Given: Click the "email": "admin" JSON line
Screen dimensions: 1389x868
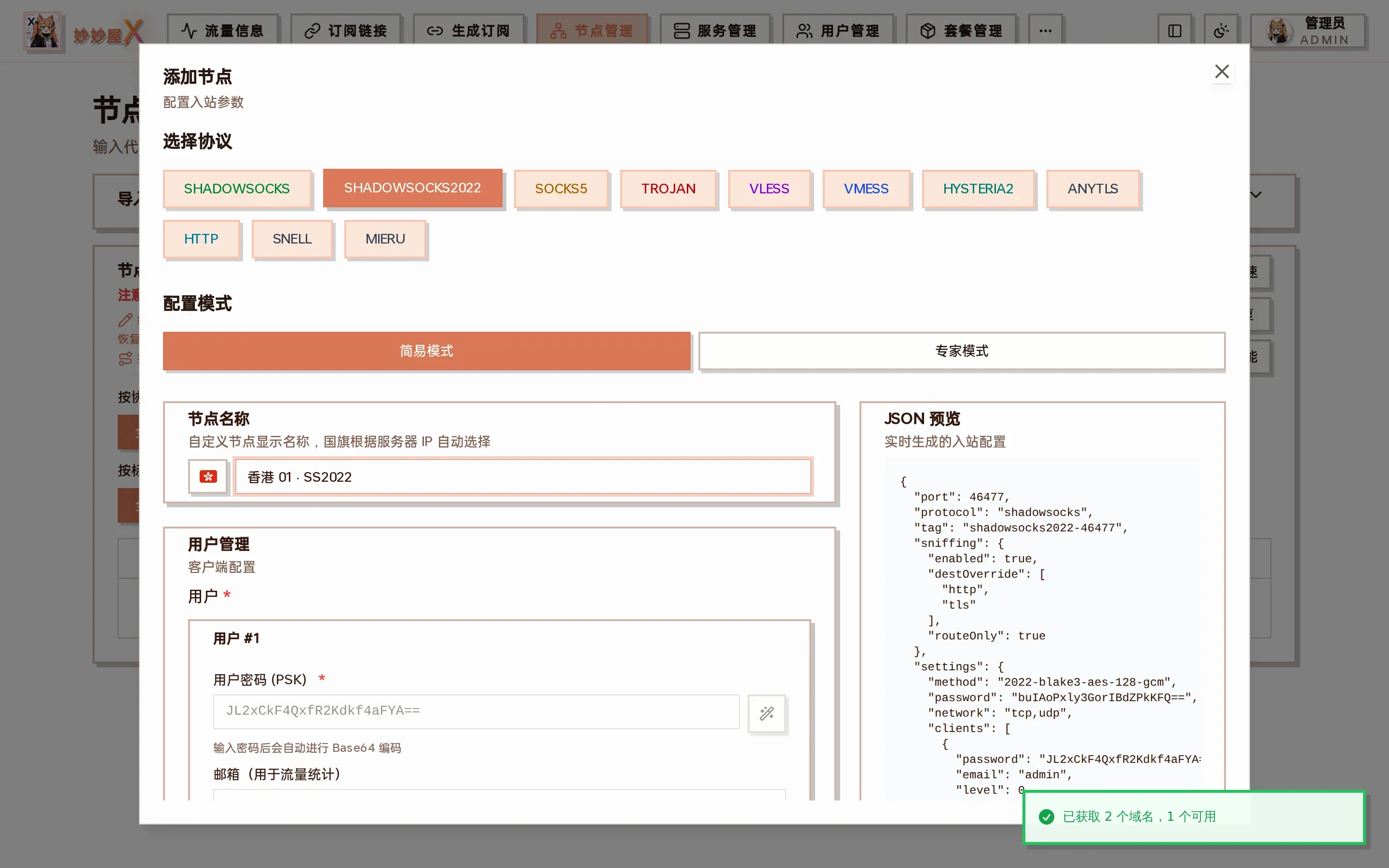Looking at the screenshot, I should coord(1014,775).
